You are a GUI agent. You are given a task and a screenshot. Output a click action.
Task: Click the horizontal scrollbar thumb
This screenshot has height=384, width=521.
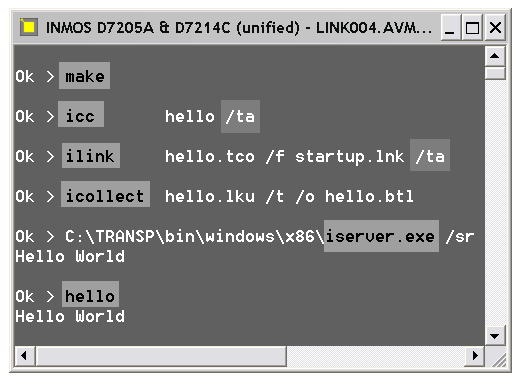(x=161, y=356)
